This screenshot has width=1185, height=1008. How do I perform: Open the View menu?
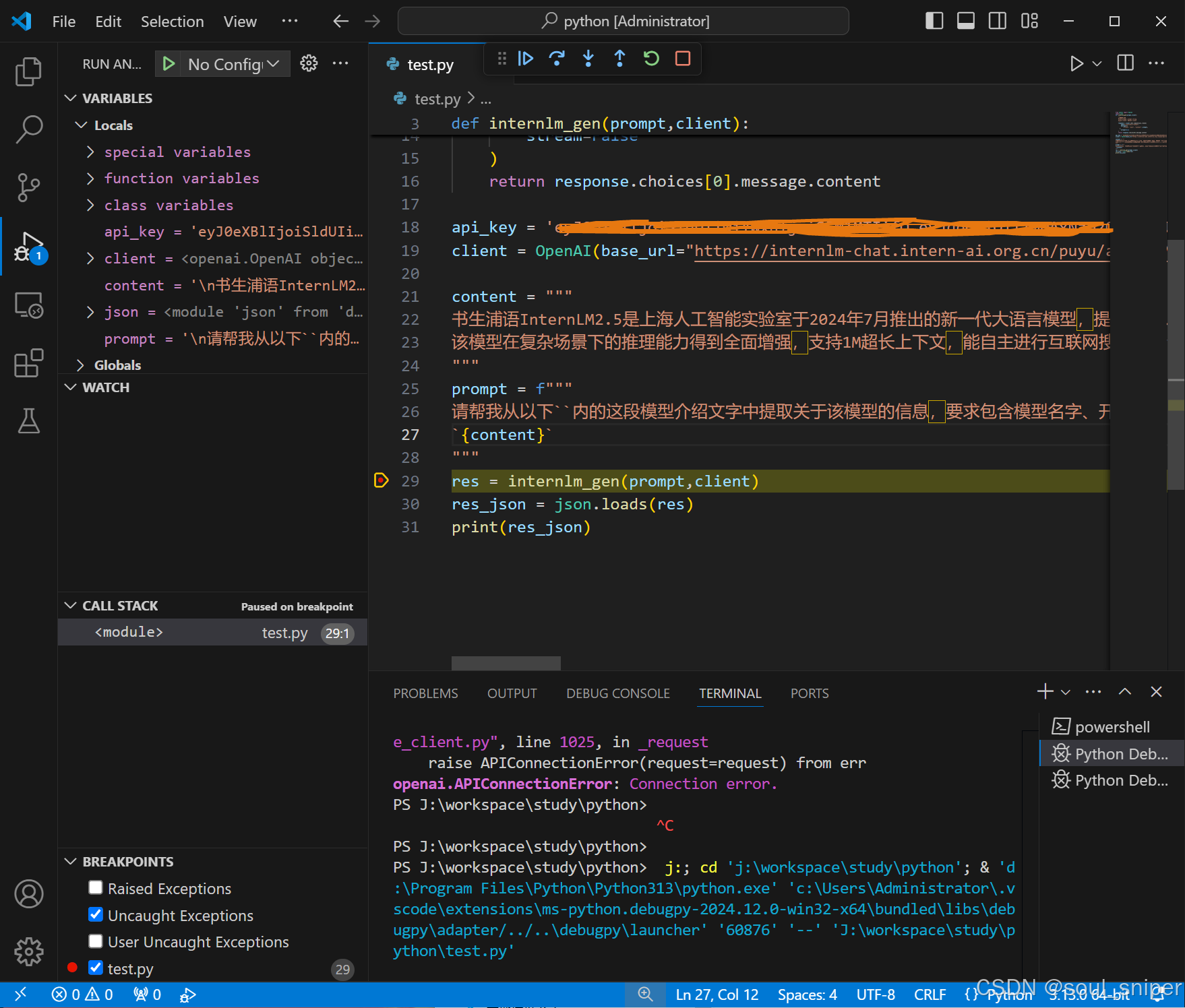239,21
